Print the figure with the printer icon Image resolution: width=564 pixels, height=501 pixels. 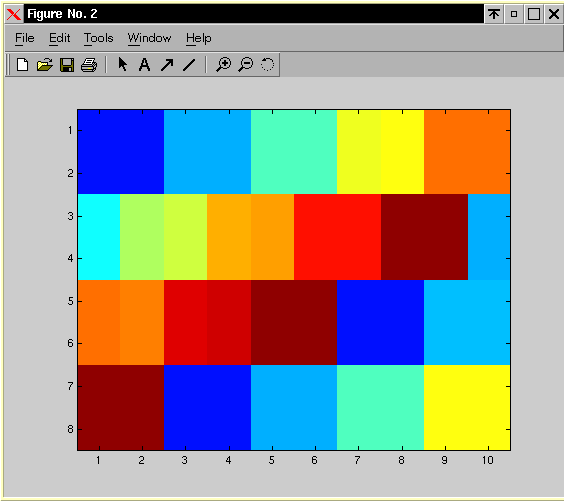(89, 65)
